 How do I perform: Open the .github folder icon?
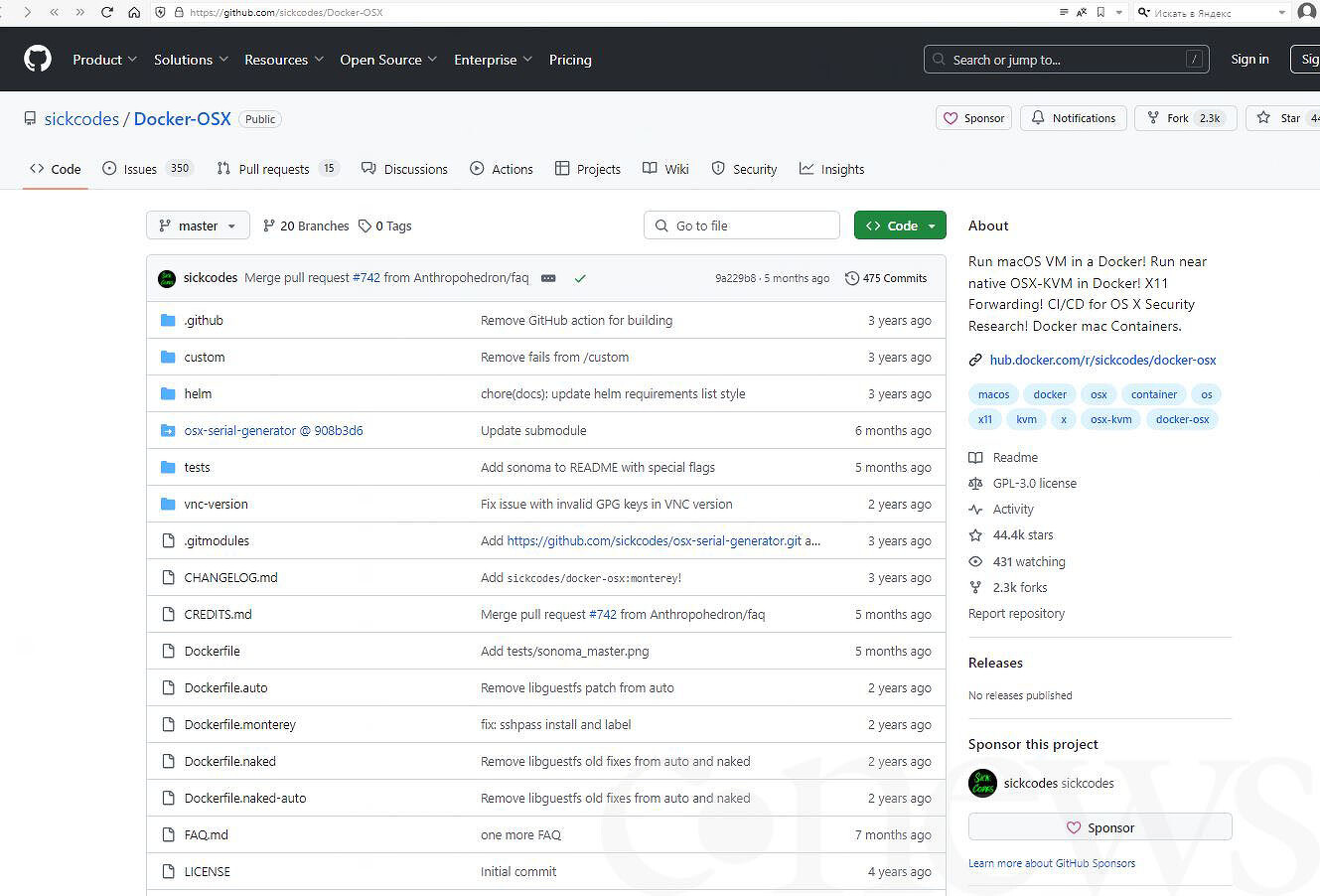click(x=168, y=320)
